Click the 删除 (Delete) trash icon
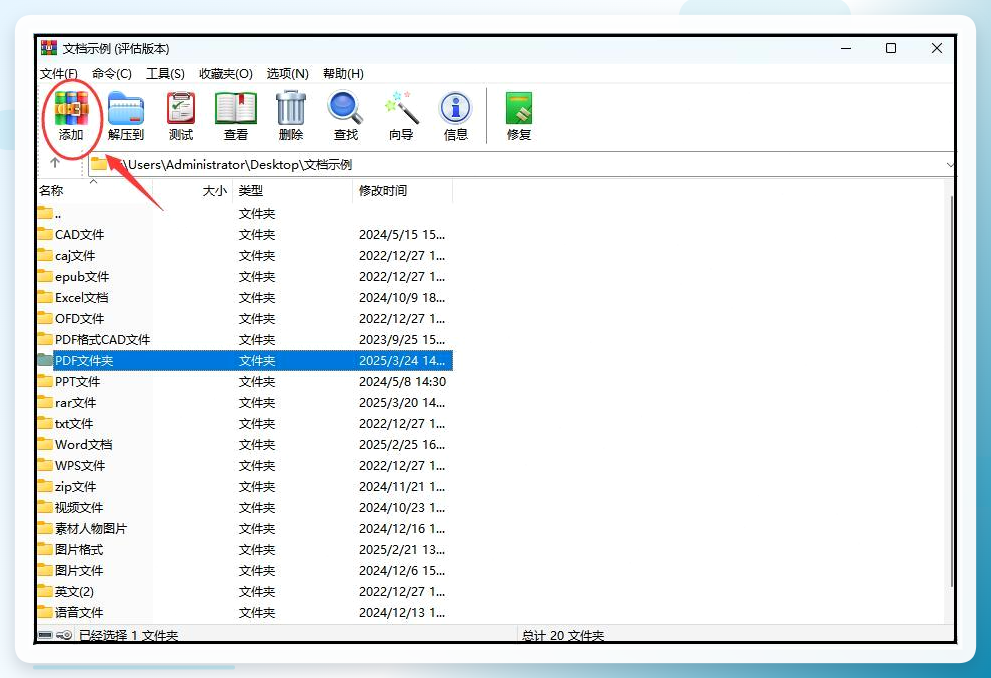Image resolution: width=991 pixels, height=678 pixels. pos(291,116)
